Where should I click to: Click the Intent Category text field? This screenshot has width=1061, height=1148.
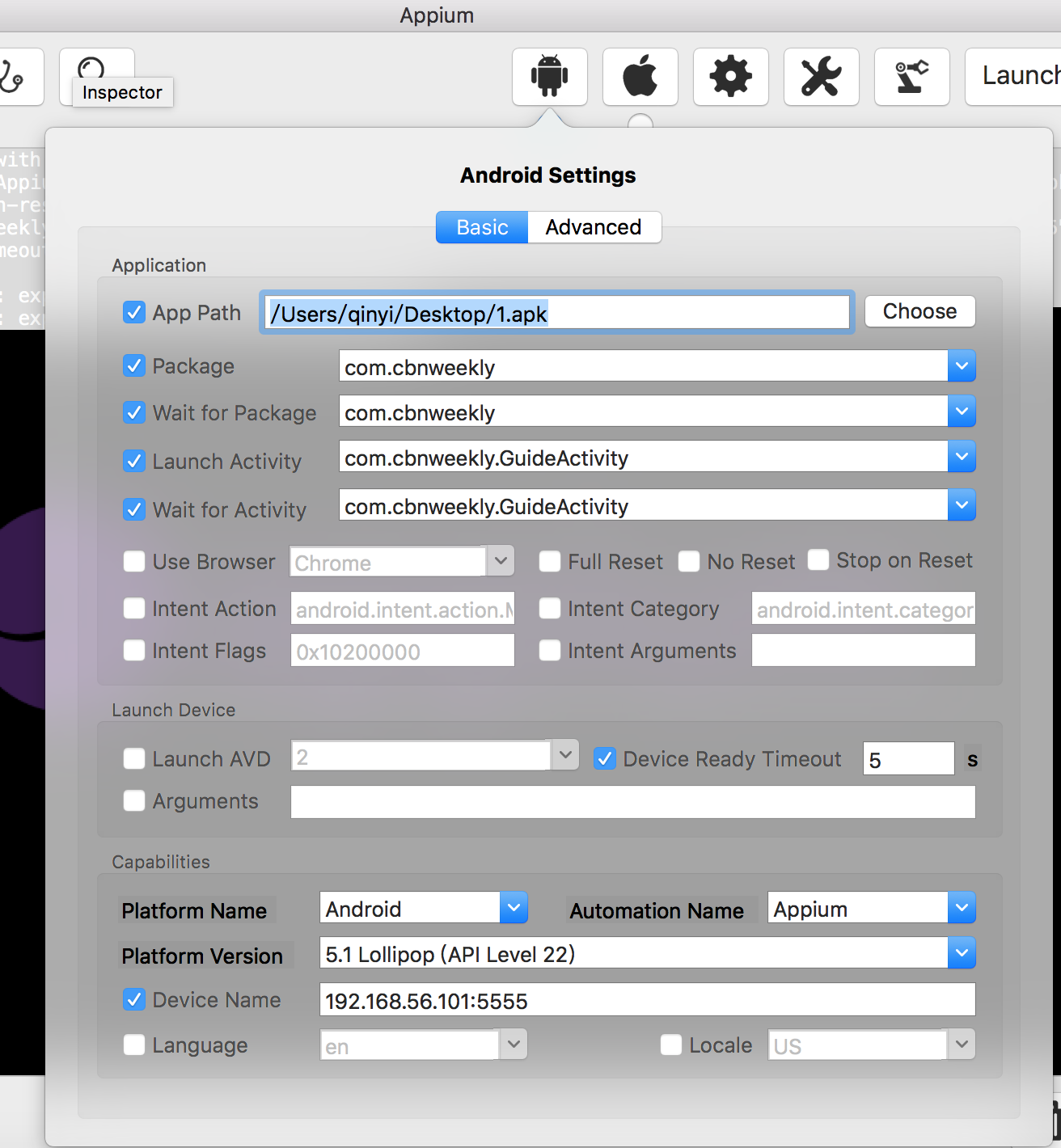[x=864, y=608]
